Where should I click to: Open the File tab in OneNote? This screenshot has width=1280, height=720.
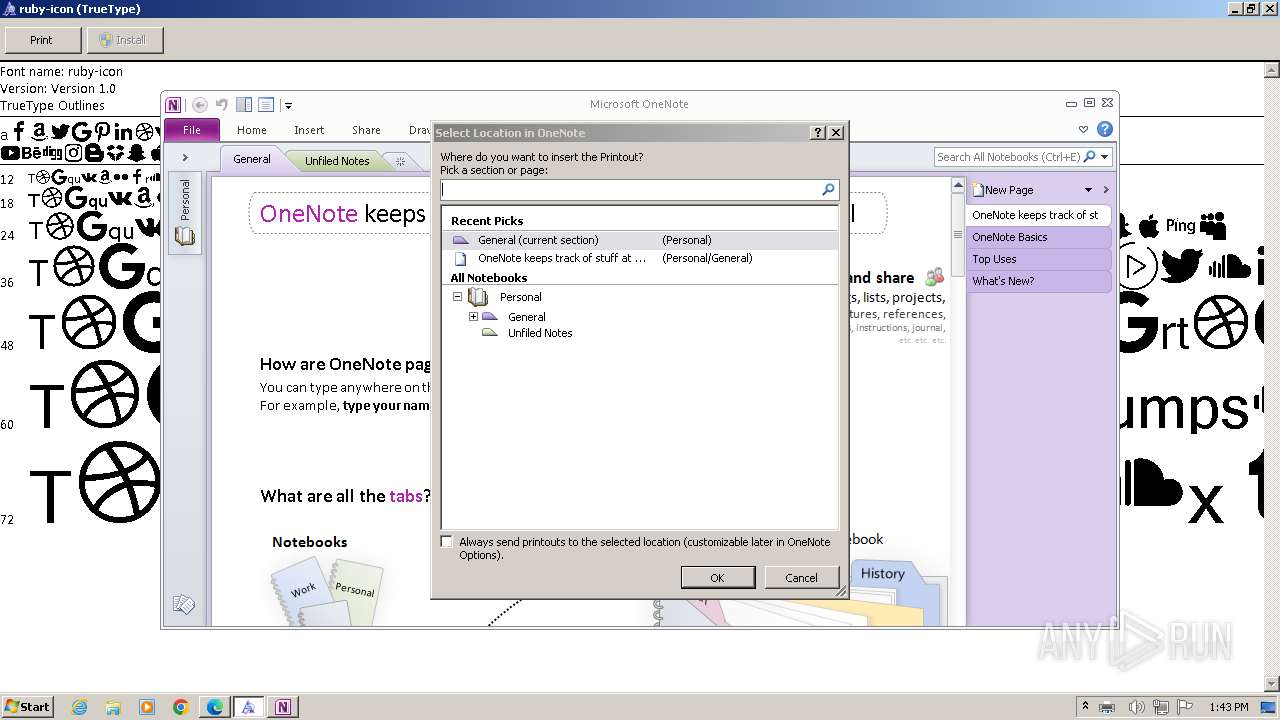(192, 130)
